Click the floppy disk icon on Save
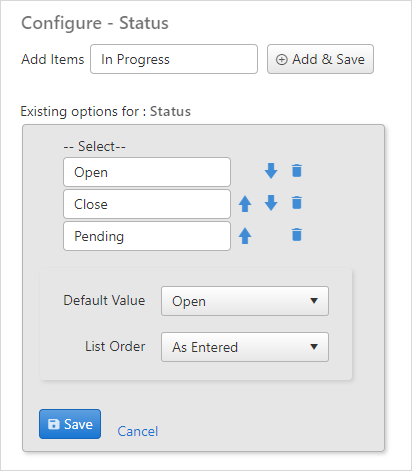412x471 pixels. [53, 424]
